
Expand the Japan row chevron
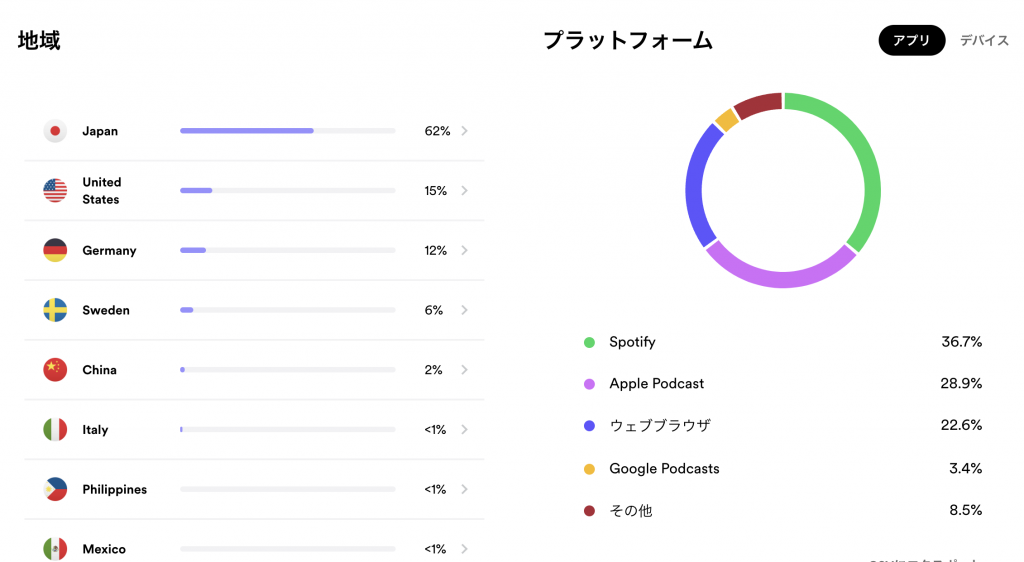tap(465, 131)
